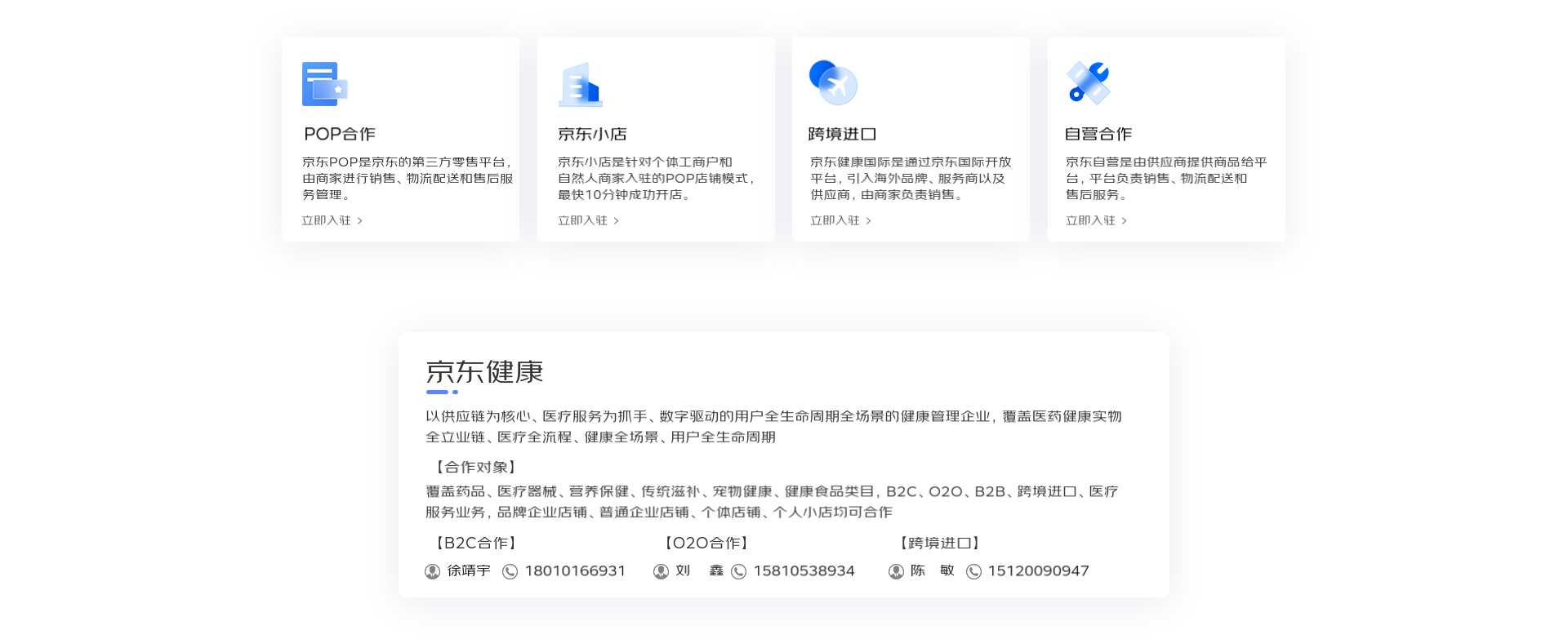Click phone number 15810538934
1568x639 pixels.
tap(804, 571)
